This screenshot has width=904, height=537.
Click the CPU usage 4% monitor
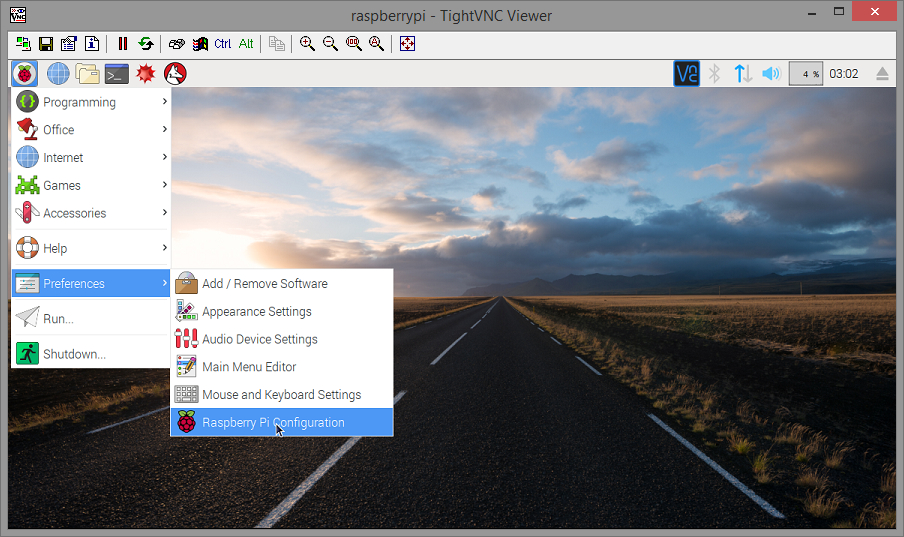coord(805,74)
